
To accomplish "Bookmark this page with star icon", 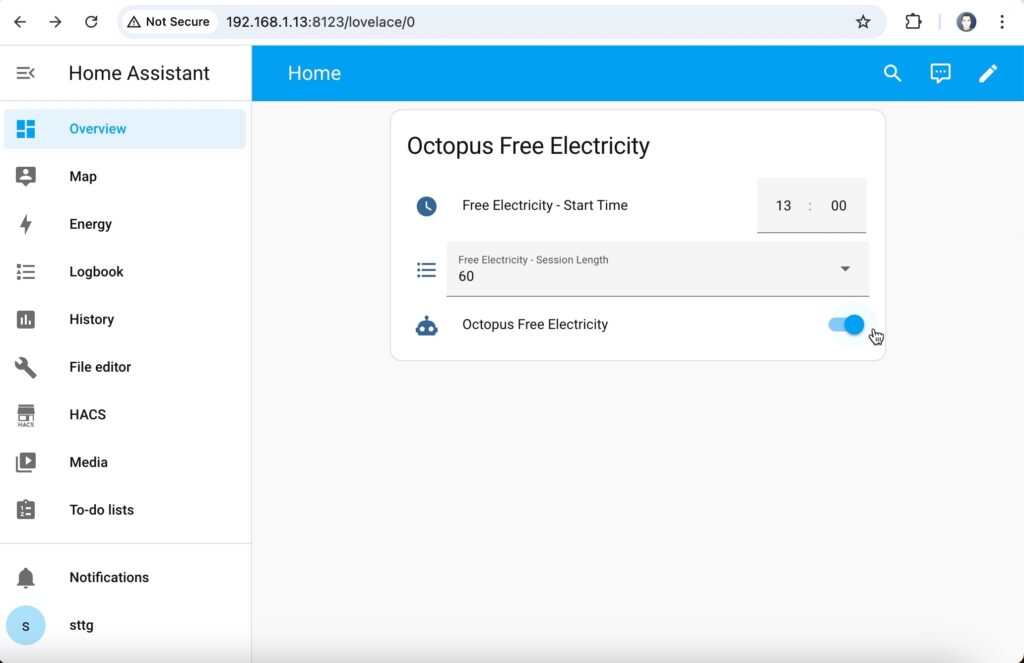I will click(863, 22).
